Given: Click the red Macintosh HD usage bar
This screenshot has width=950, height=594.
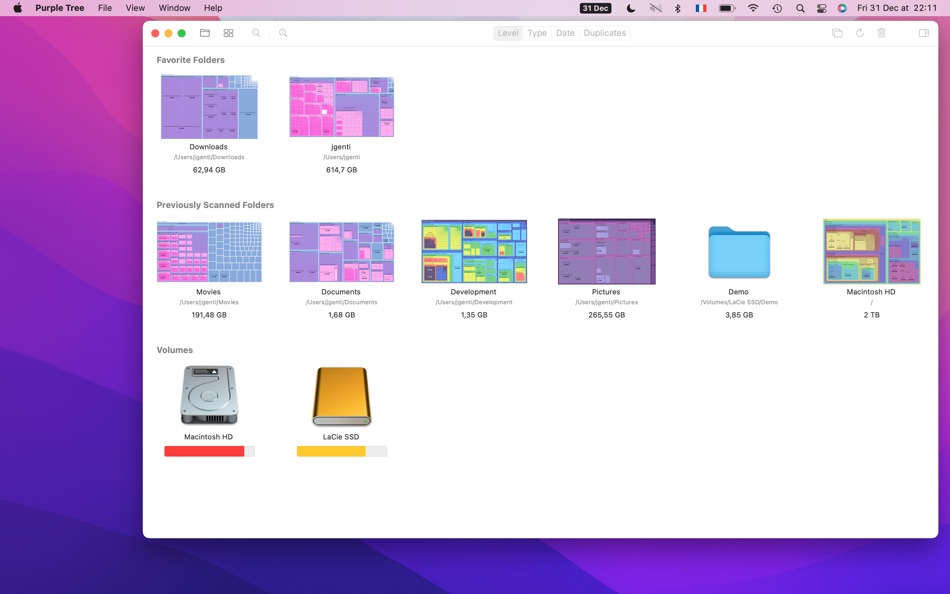Looking at the screenshot, I should (209, 451).
